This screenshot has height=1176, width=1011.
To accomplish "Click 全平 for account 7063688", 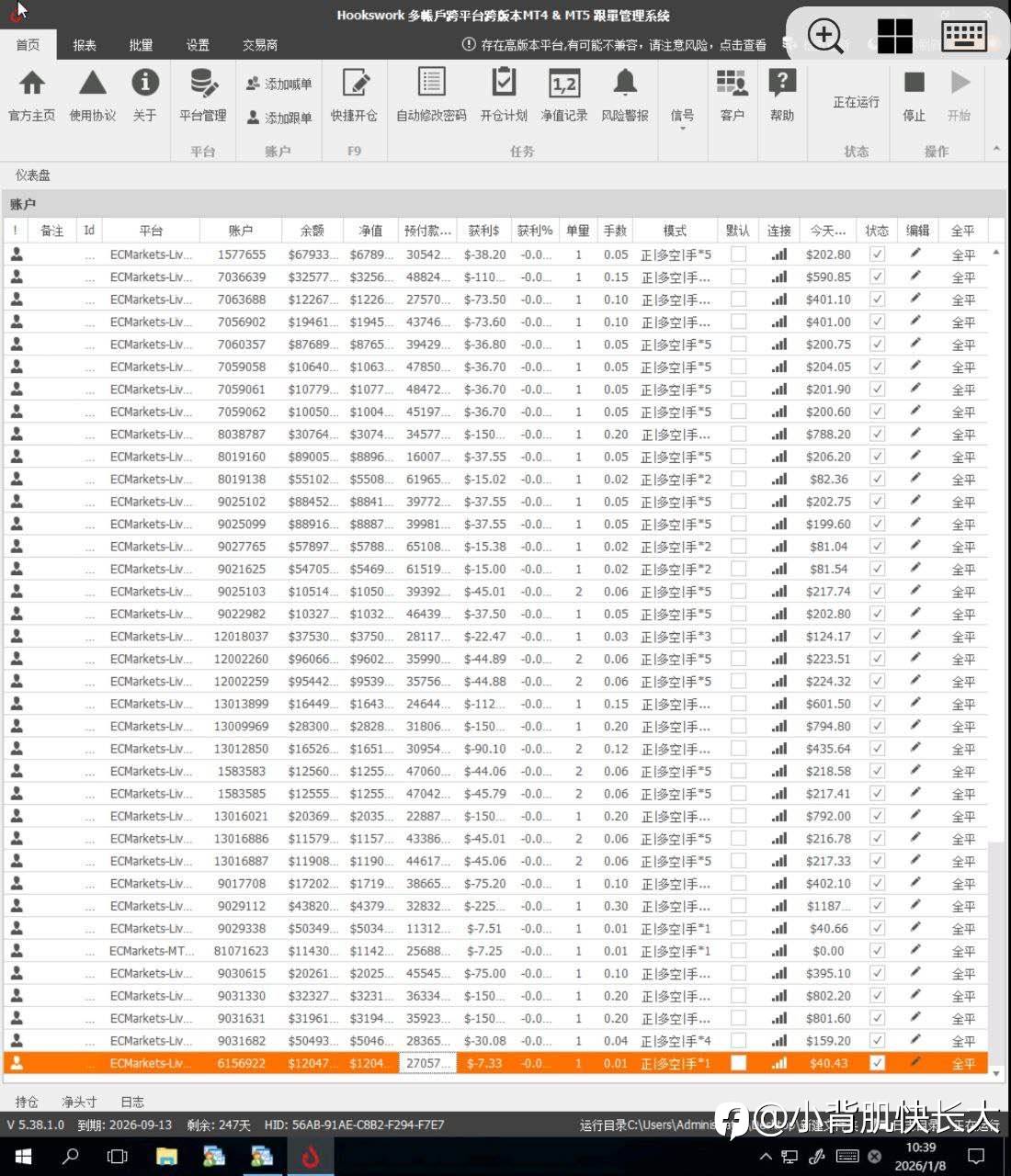I will pyautogui.click(x=963, y=300).
